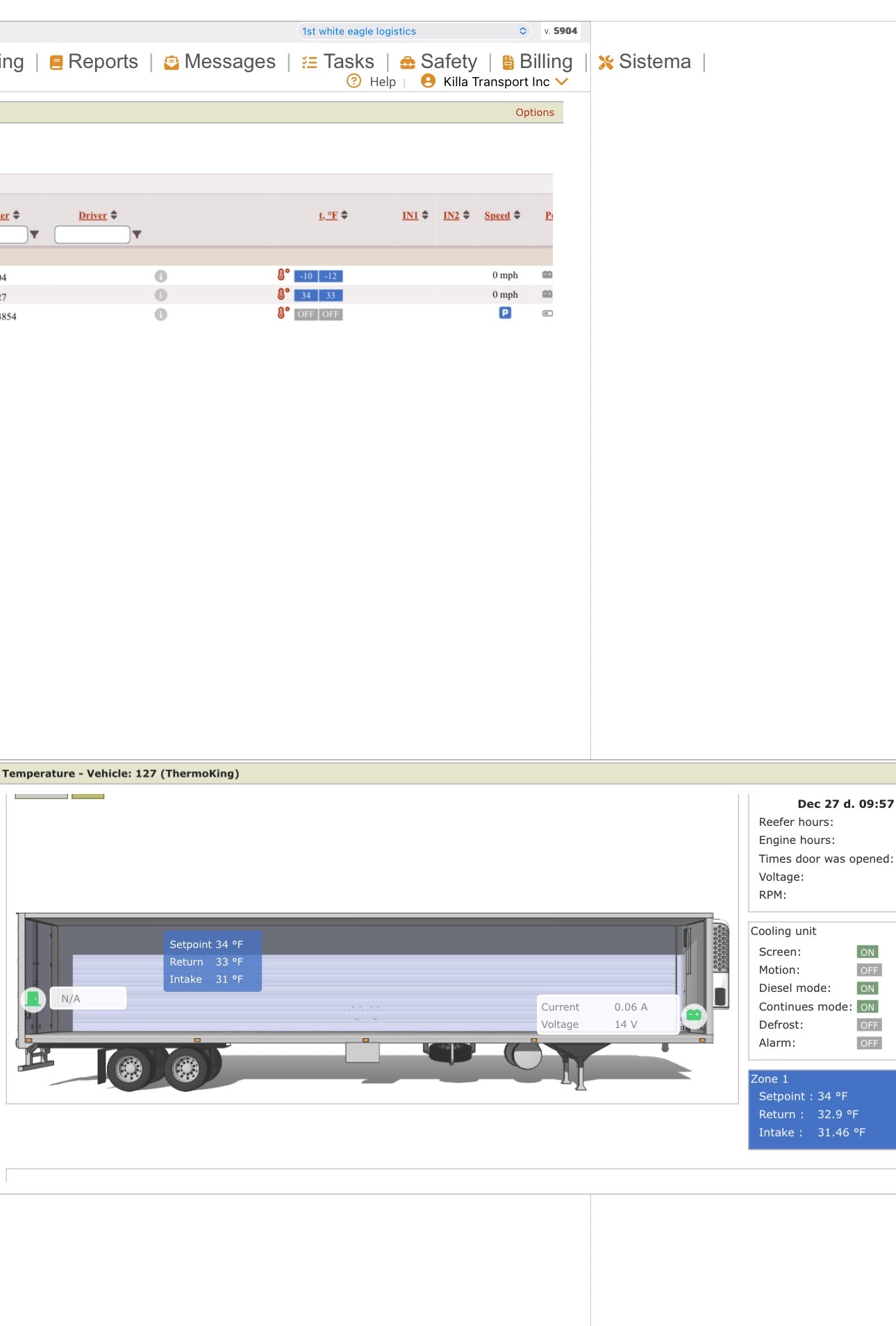Click the Tasks checklist icon

click(x=309, y=63)
